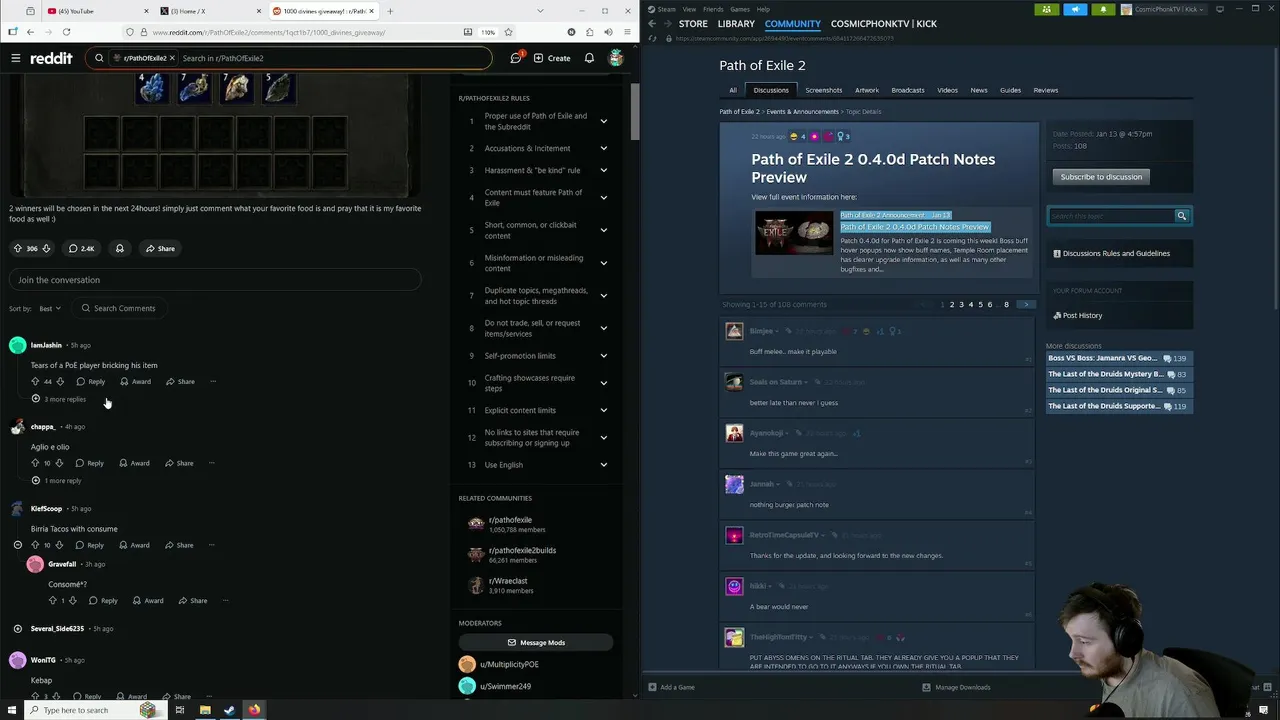Expand 1 more reply under chappa_
Image resolution: width=1280 pixels, height=720 pixels.
pyautogui.click(x=57, y=481)
